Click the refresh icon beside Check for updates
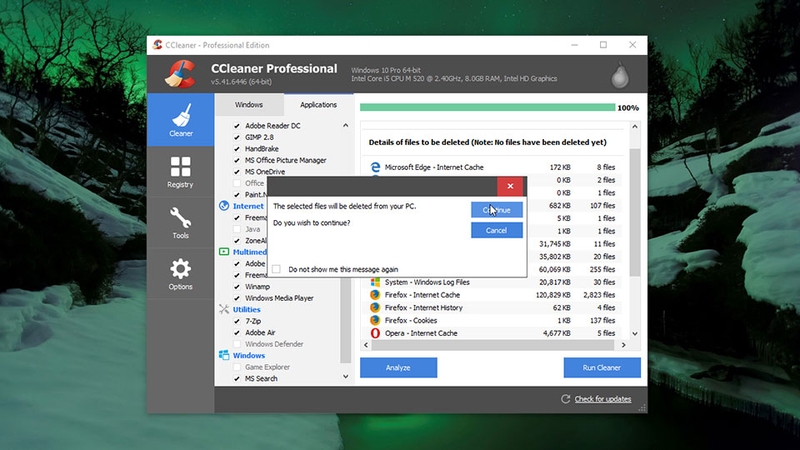 click(565, 399)
